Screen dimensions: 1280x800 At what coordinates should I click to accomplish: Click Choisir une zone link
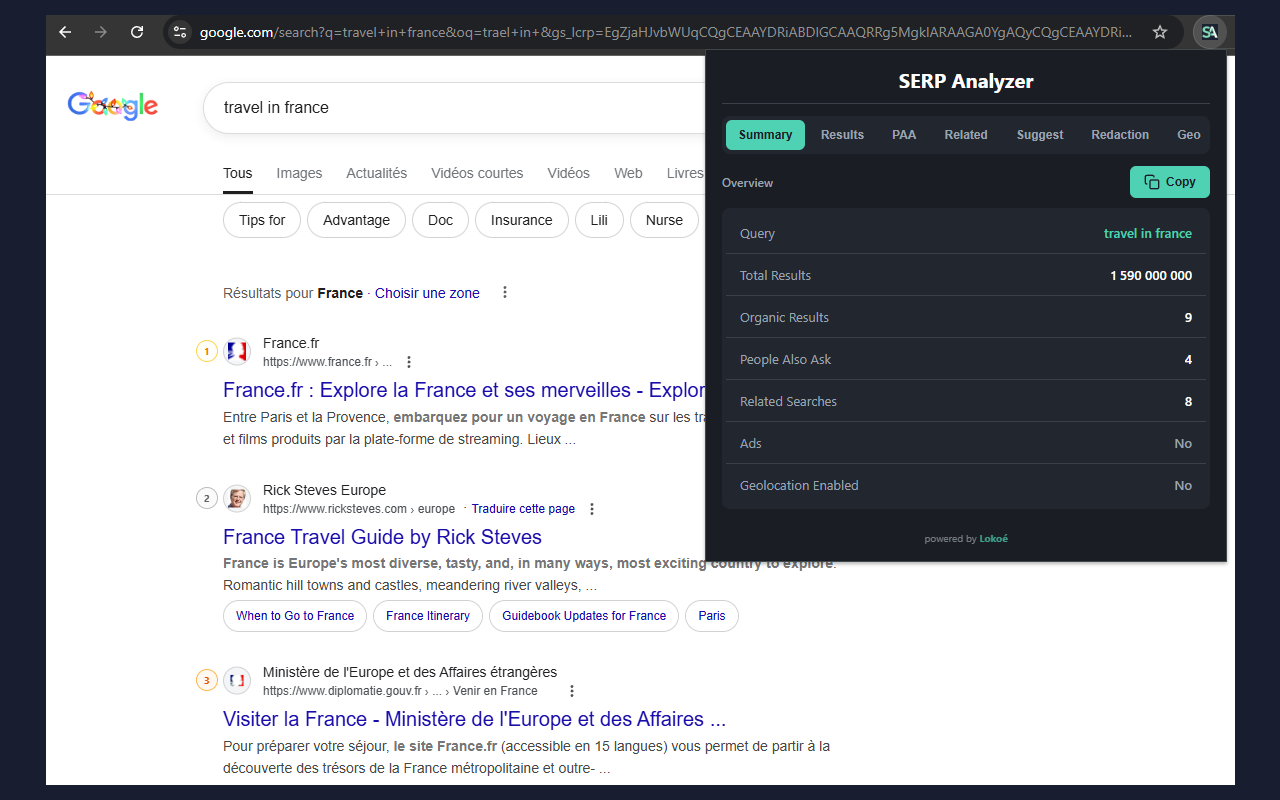click(427, 293)
